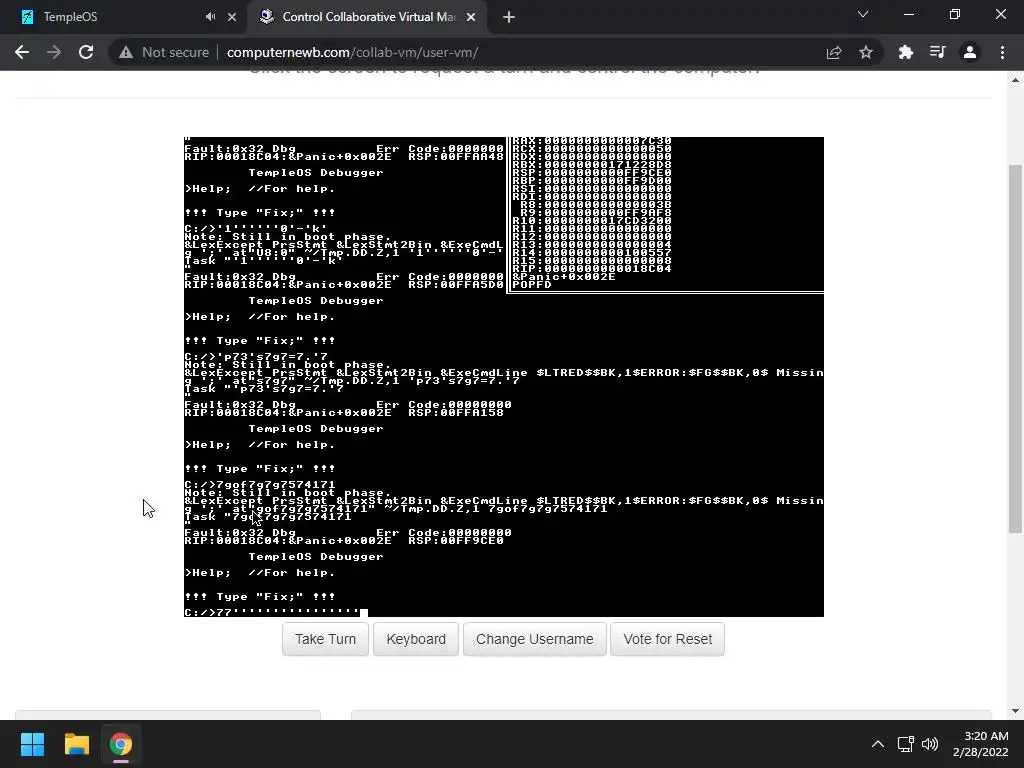The width and height of the screenshot is (1024, 768).
Task: Click the Chrome taskbar icon
Action: 121,744
